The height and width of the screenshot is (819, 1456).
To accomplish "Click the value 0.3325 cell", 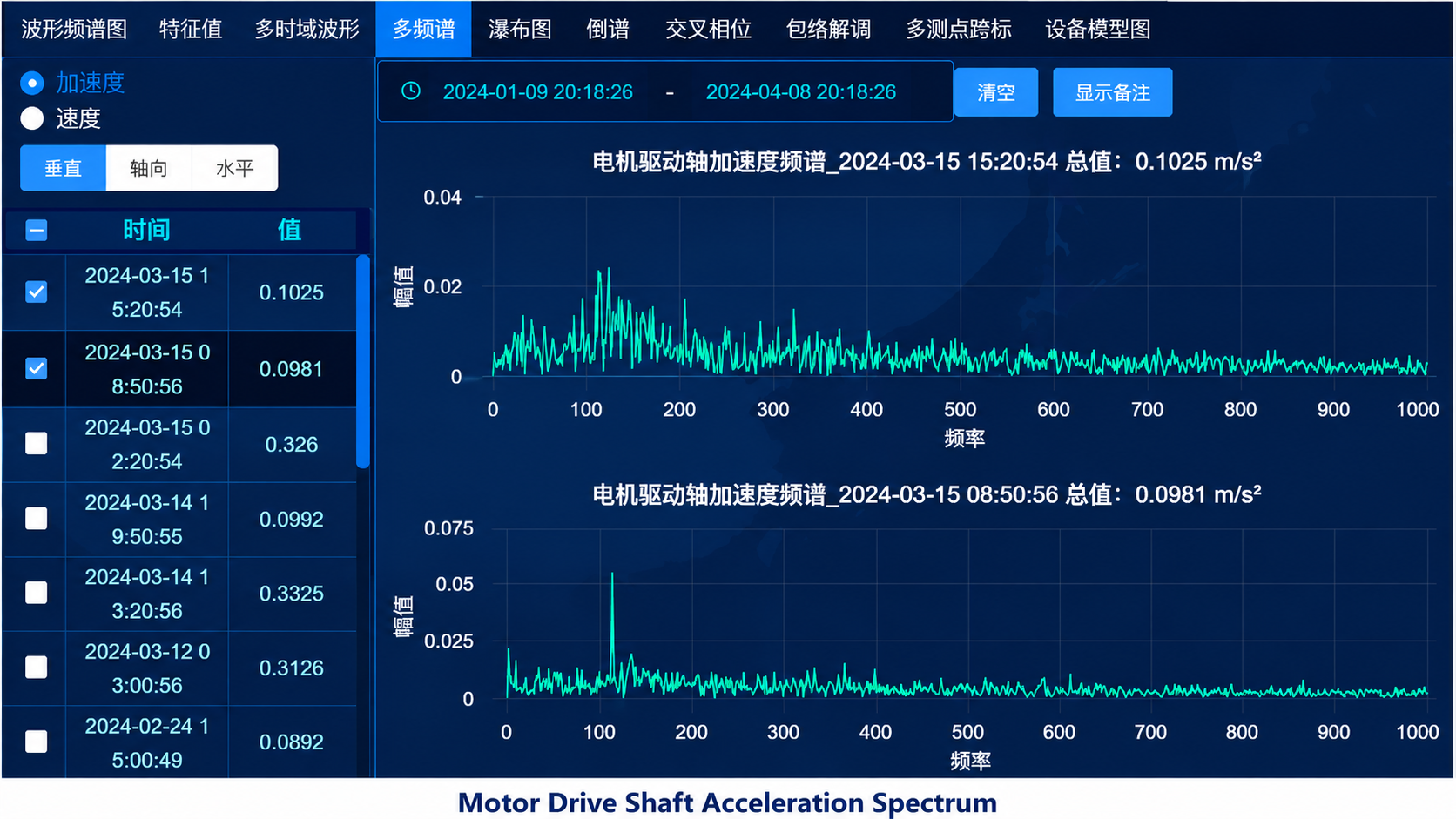I will point(292,594).
